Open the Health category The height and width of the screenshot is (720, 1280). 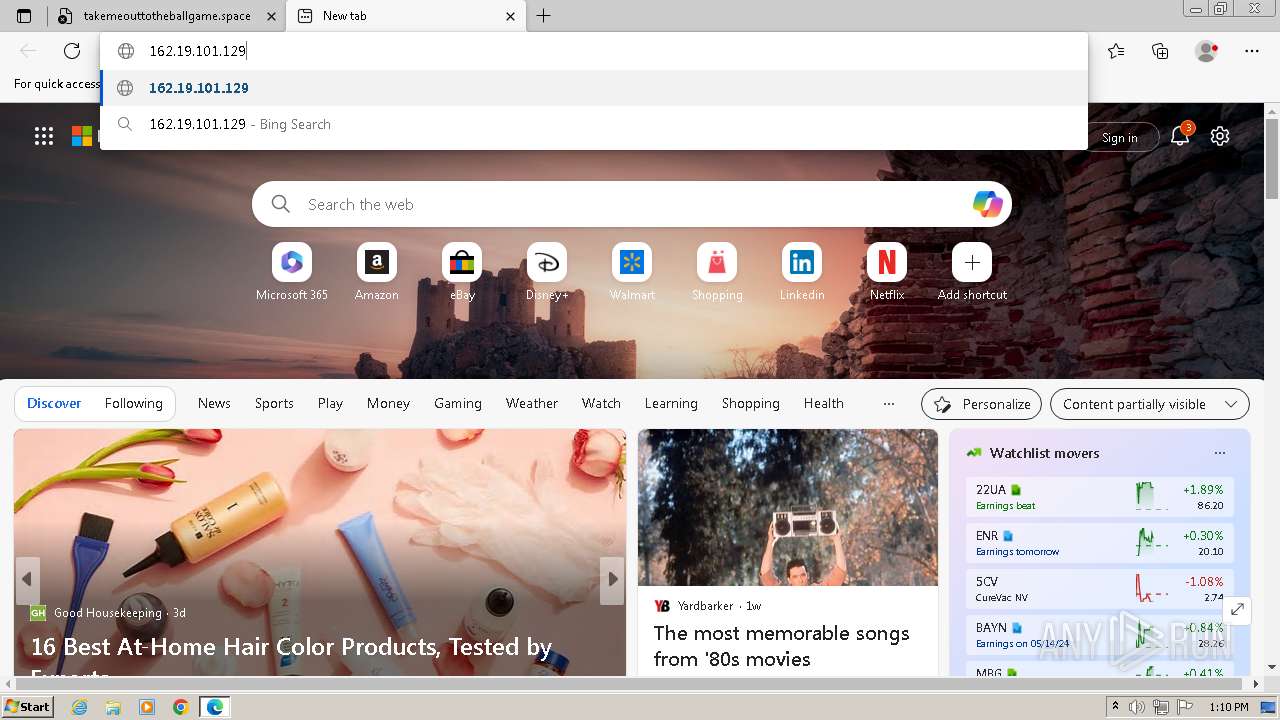click(x=824, y=404)
